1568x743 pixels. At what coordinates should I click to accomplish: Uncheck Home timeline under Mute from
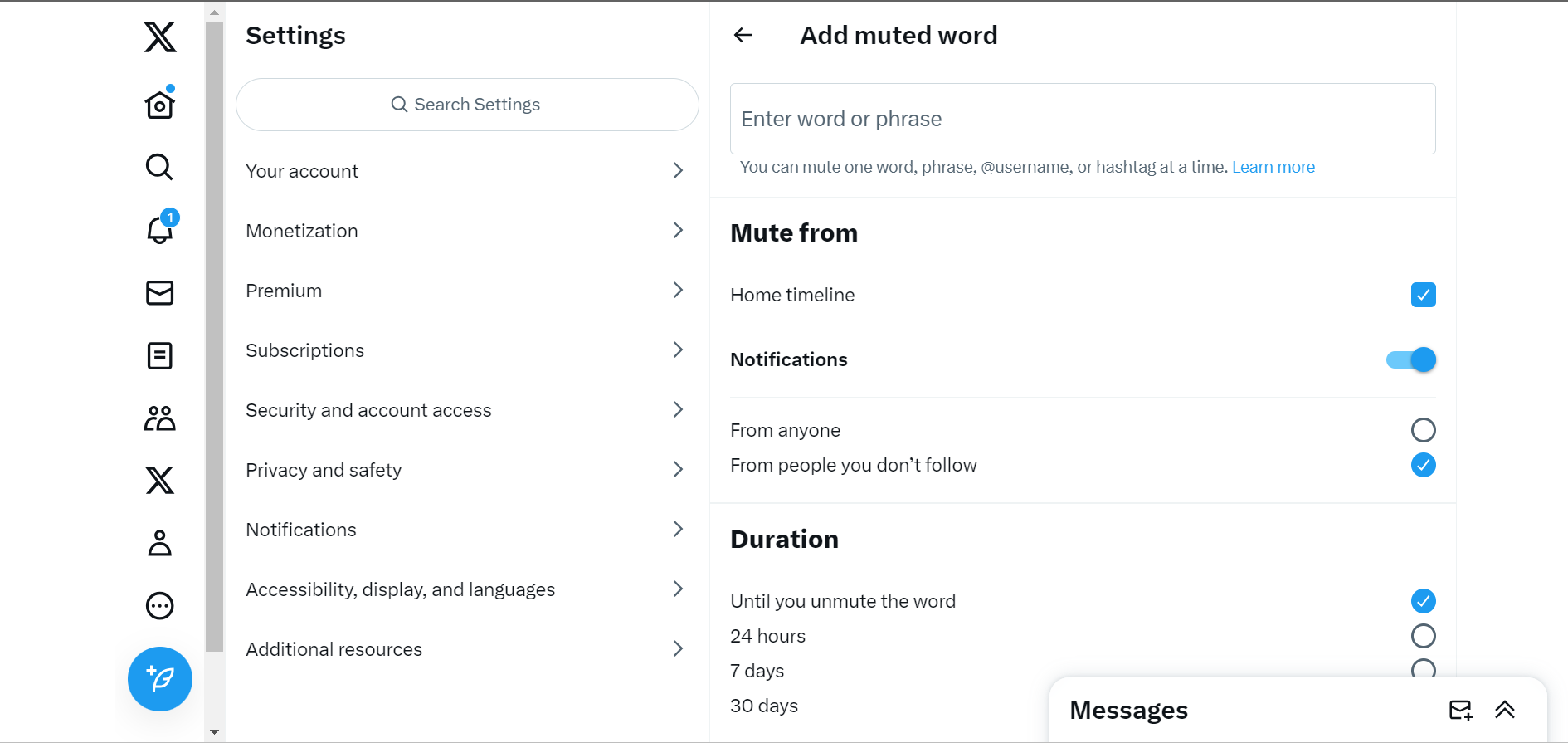(x=1423, y=295)
